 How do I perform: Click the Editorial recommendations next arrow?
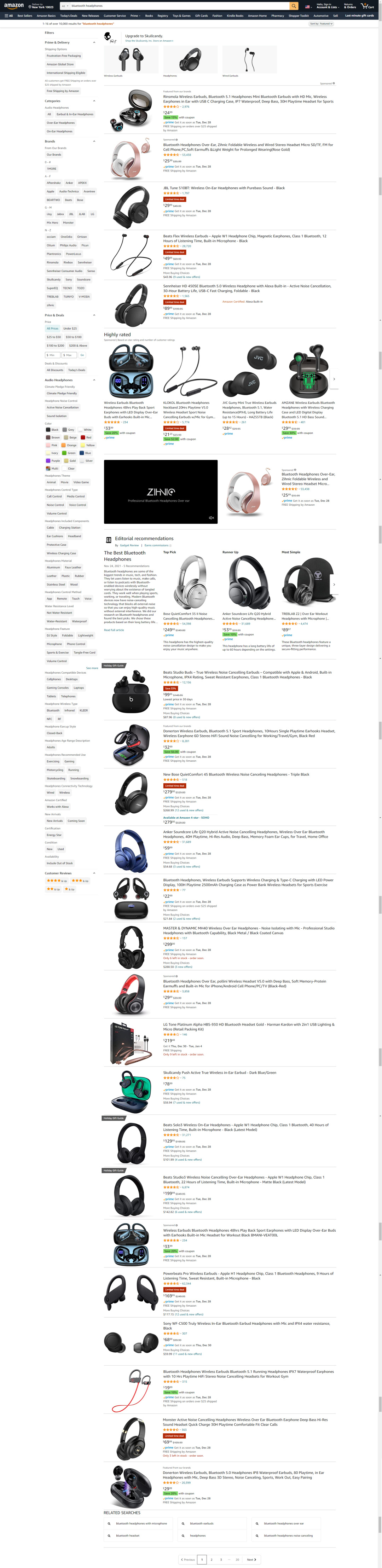click(x=334, y=584)
